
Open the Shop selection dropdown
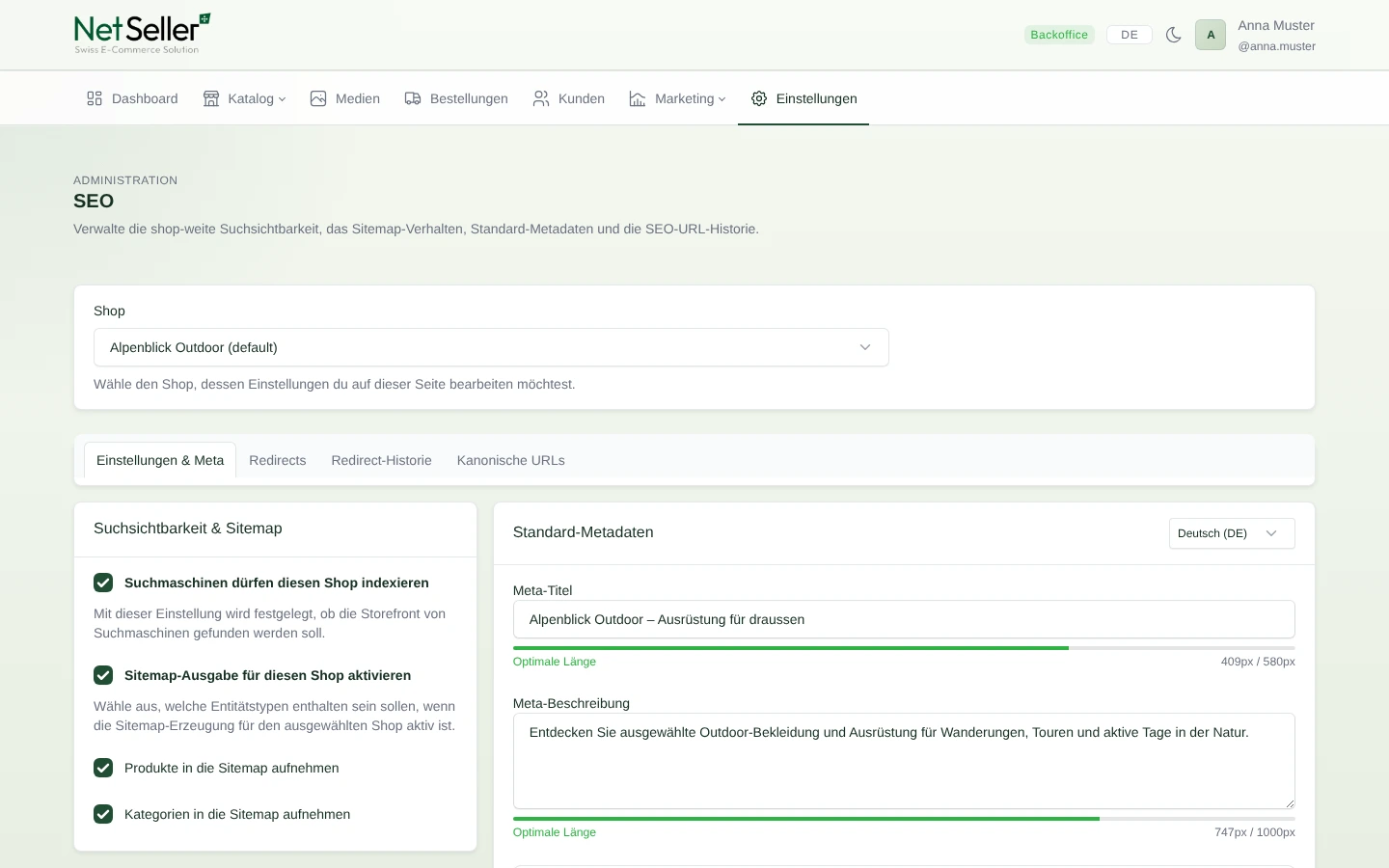click(491, 347)
